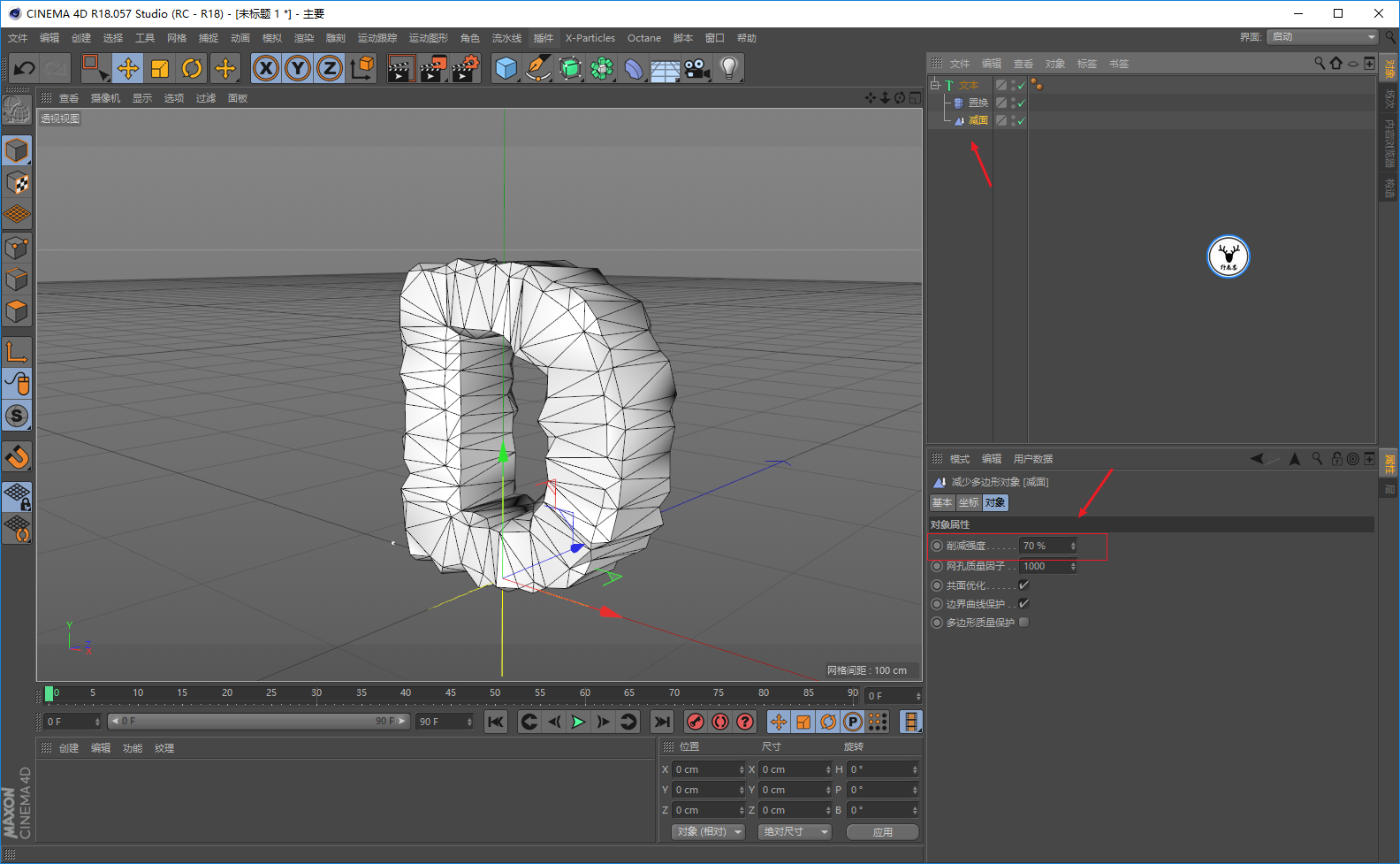
Task: Select the Rotate tool in the toolbar
Action: (192, 68)
